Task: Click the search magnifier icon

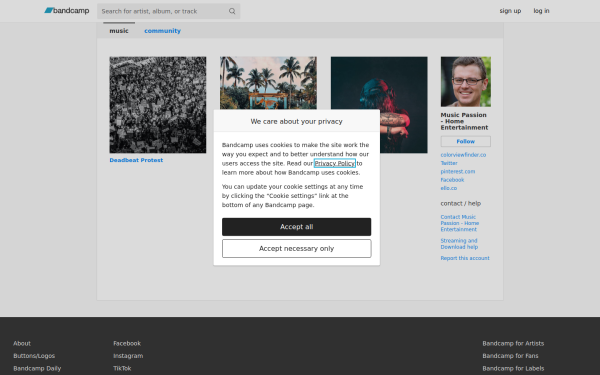Action: coord(232,11)
